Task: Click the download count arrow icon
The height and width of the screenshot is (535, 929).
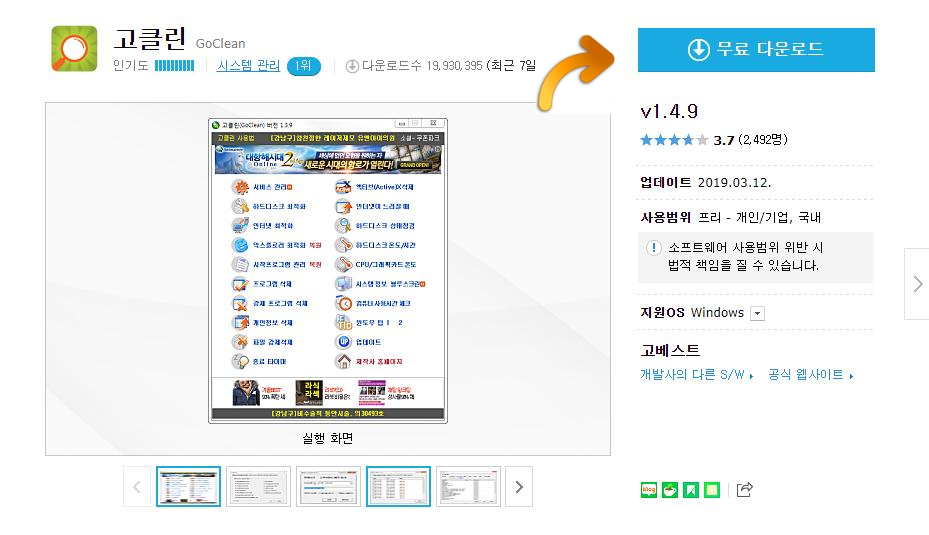Action: tap(352, 66)
